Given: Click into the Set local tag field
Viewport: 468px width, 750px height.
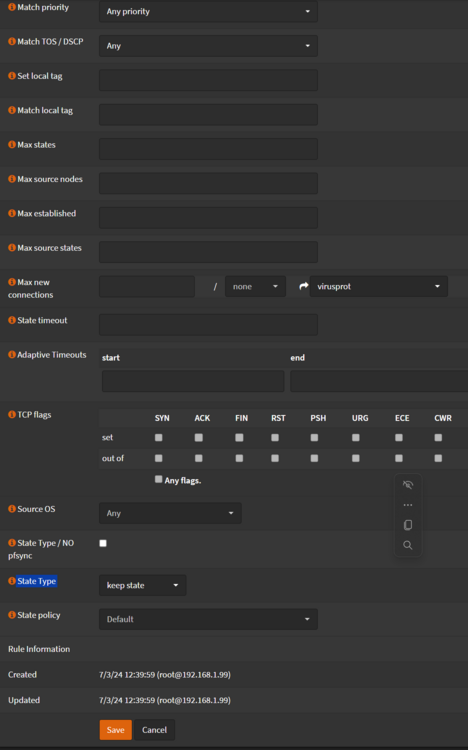Looking at the screenshot, I should click(x=208, y=80).
